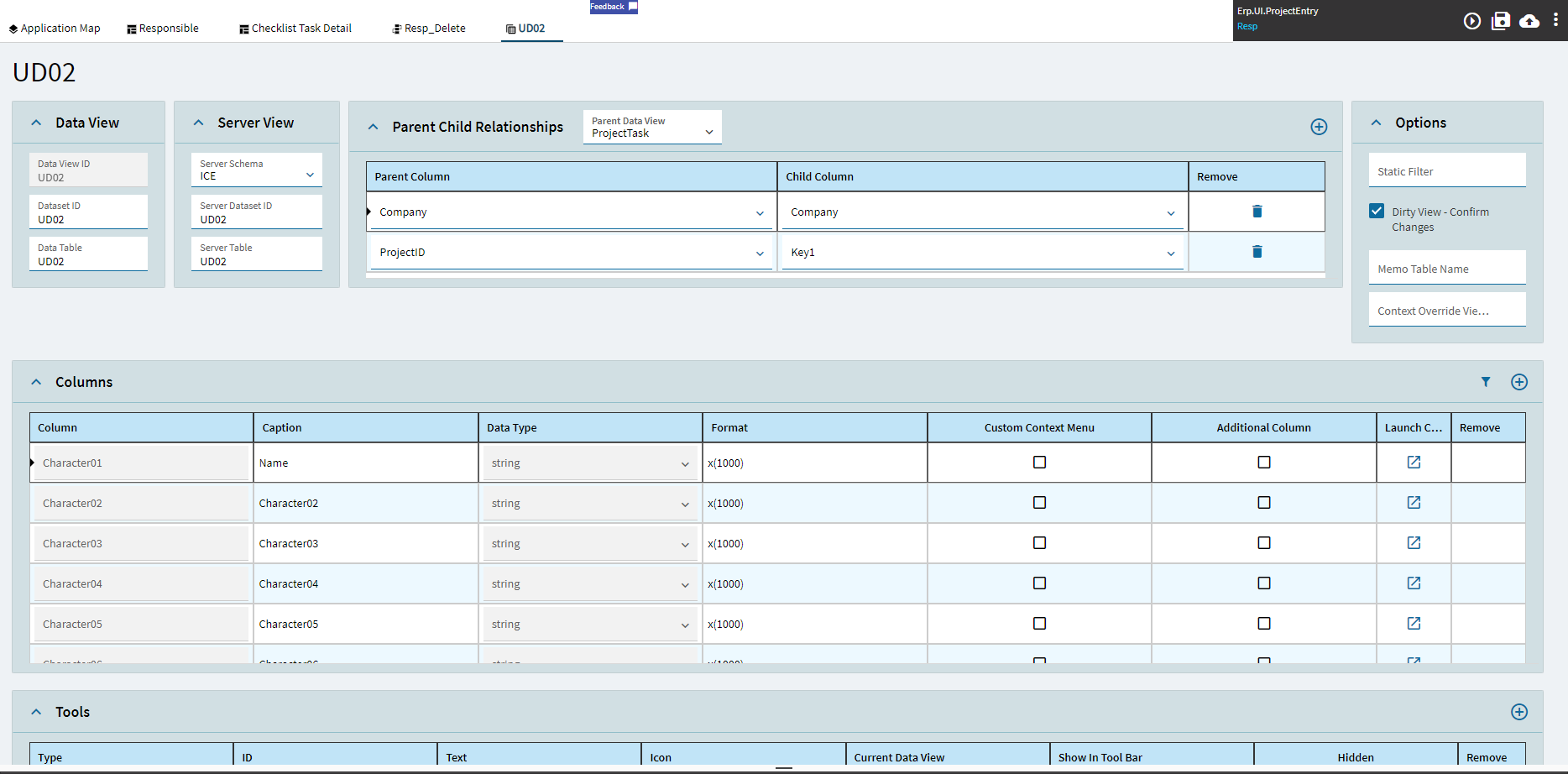Add a new tool in Tools panel
Image resolution: width=1568 pixels, height=774 pixels.
(1518, 712)
